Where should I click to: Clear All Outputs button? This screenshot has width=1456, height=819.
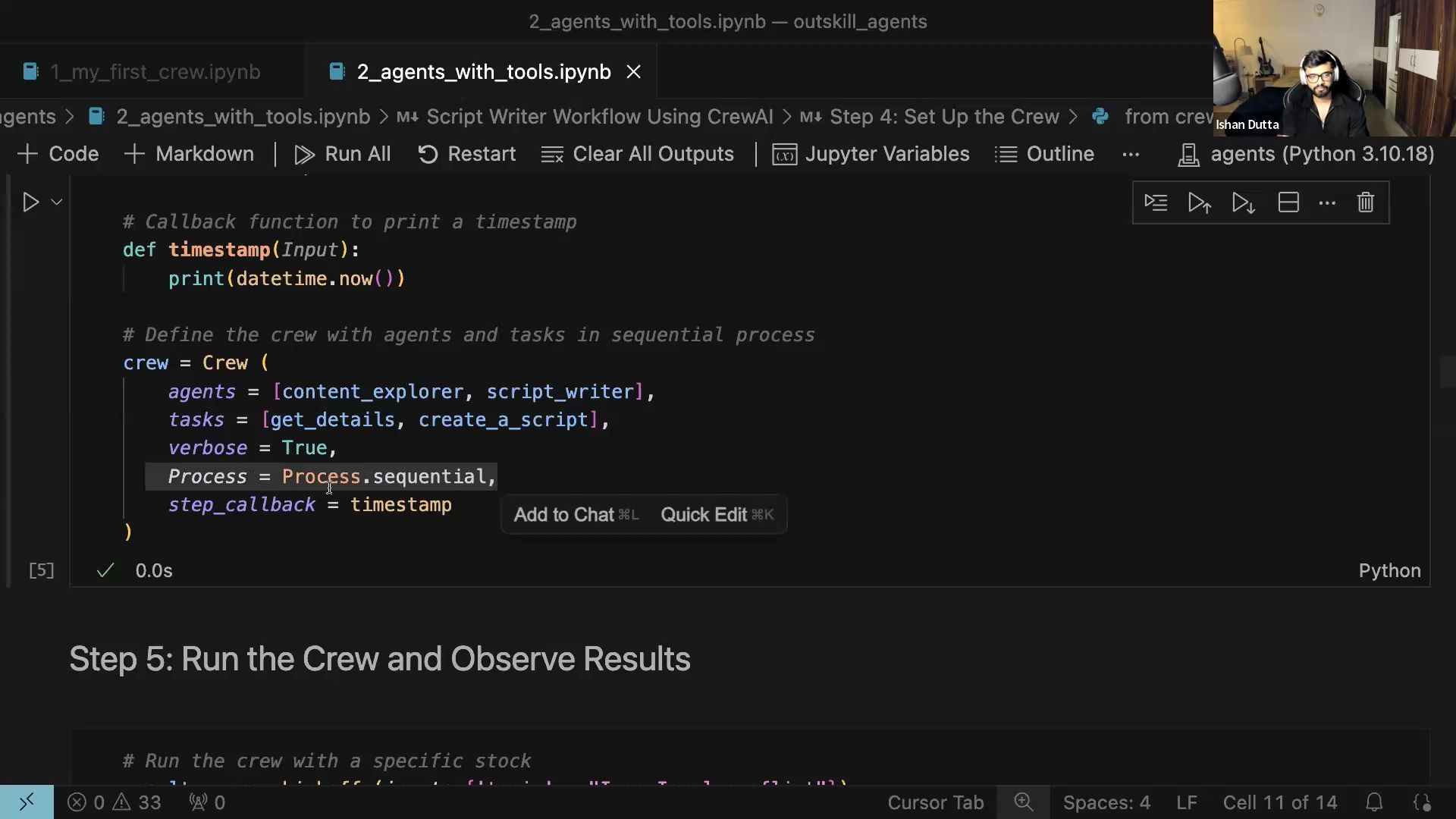638,154
